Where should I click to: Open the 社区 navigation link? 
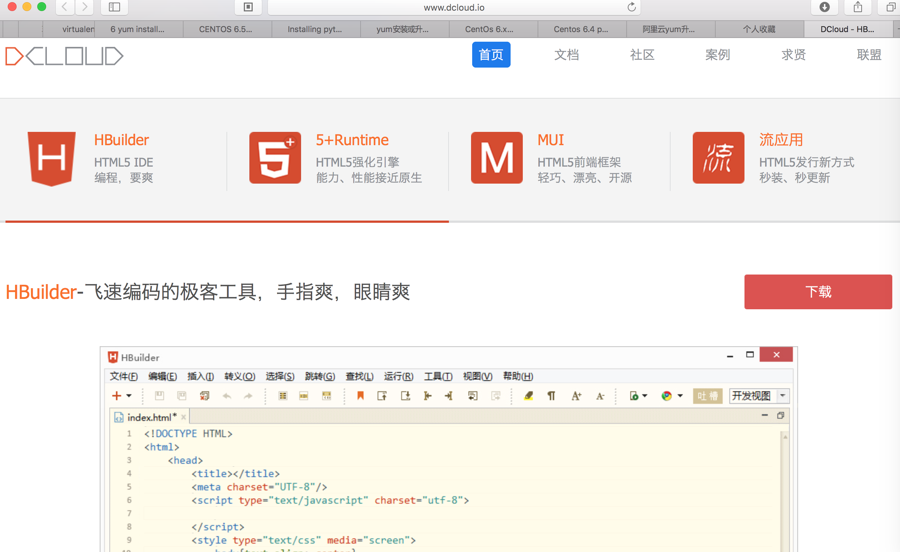pyautogui.click(x=642, y=55)
